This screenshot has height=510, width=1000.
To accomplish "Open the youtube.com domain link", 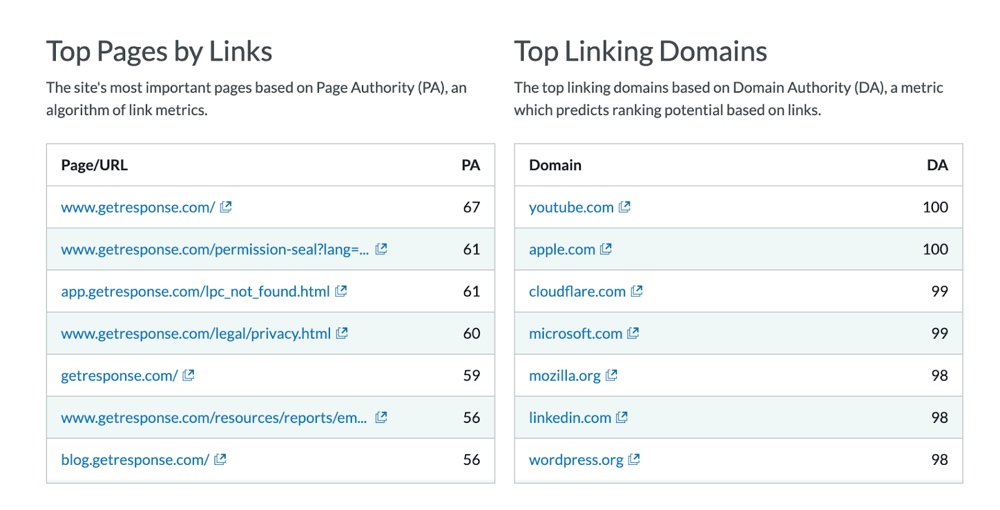I will pyautogui.click(x=571, y=207).
